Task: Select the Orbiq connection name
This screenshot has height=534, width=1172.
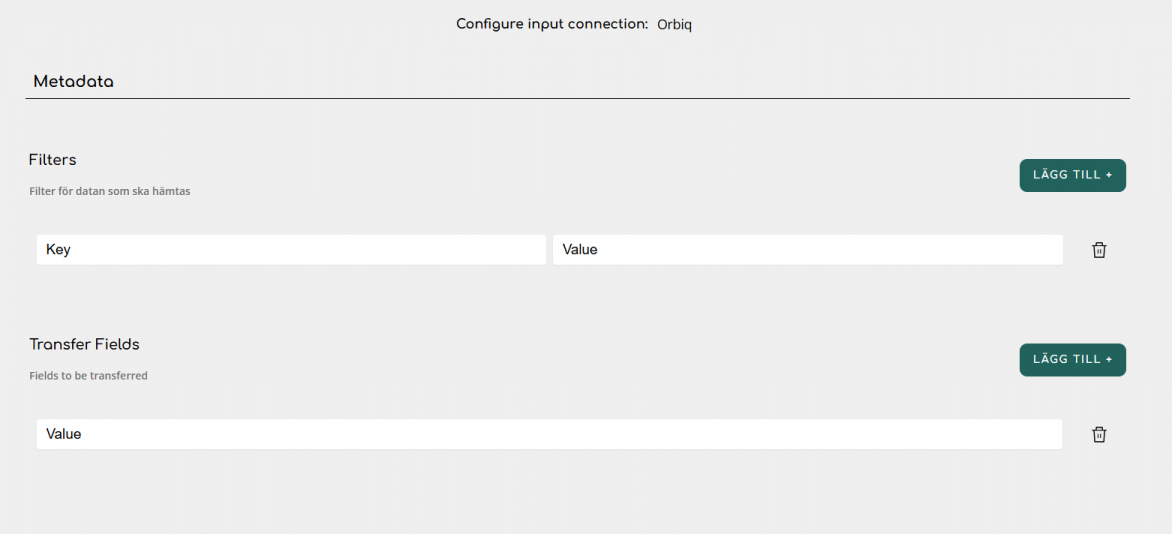Action: click(674, 25)
